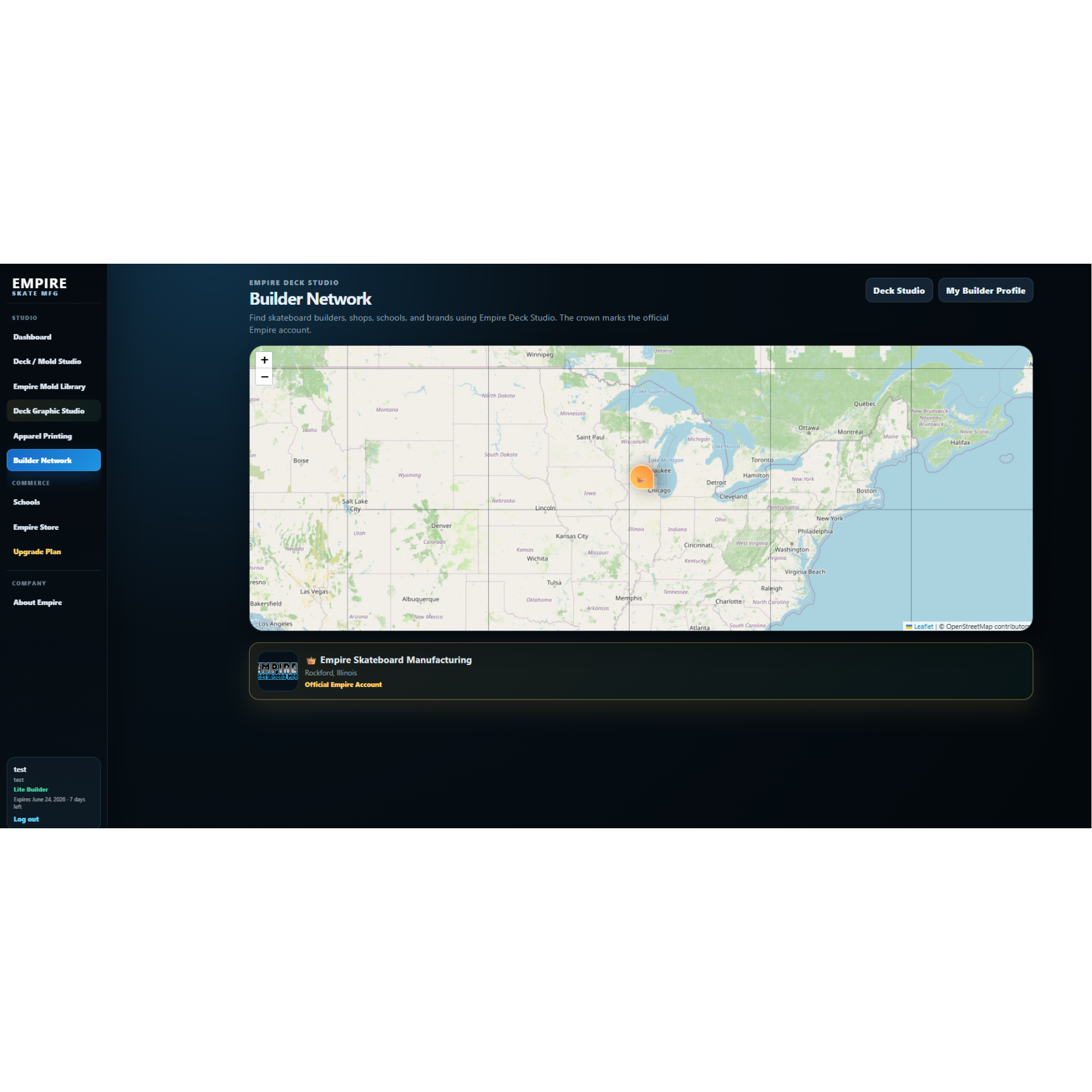Click the Boston label on the map
The image size is (1092, 1092).
(x=866, y=491)
